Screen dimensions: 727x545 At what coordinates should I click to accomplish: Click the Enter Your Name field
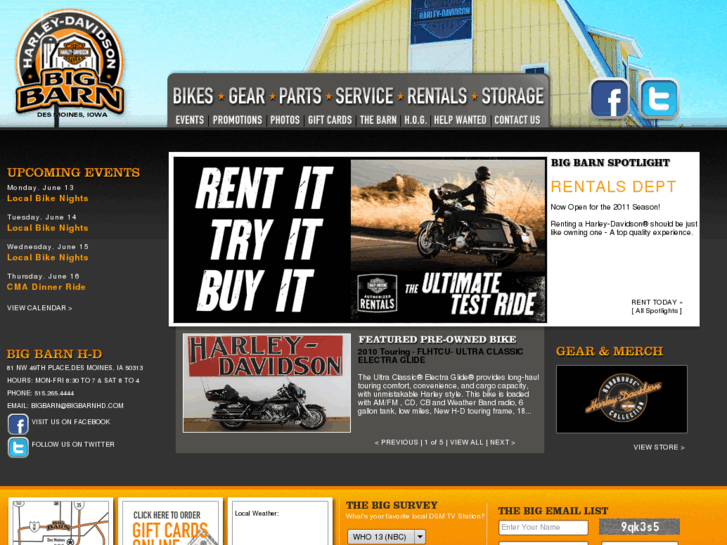[x=543, y=527]
